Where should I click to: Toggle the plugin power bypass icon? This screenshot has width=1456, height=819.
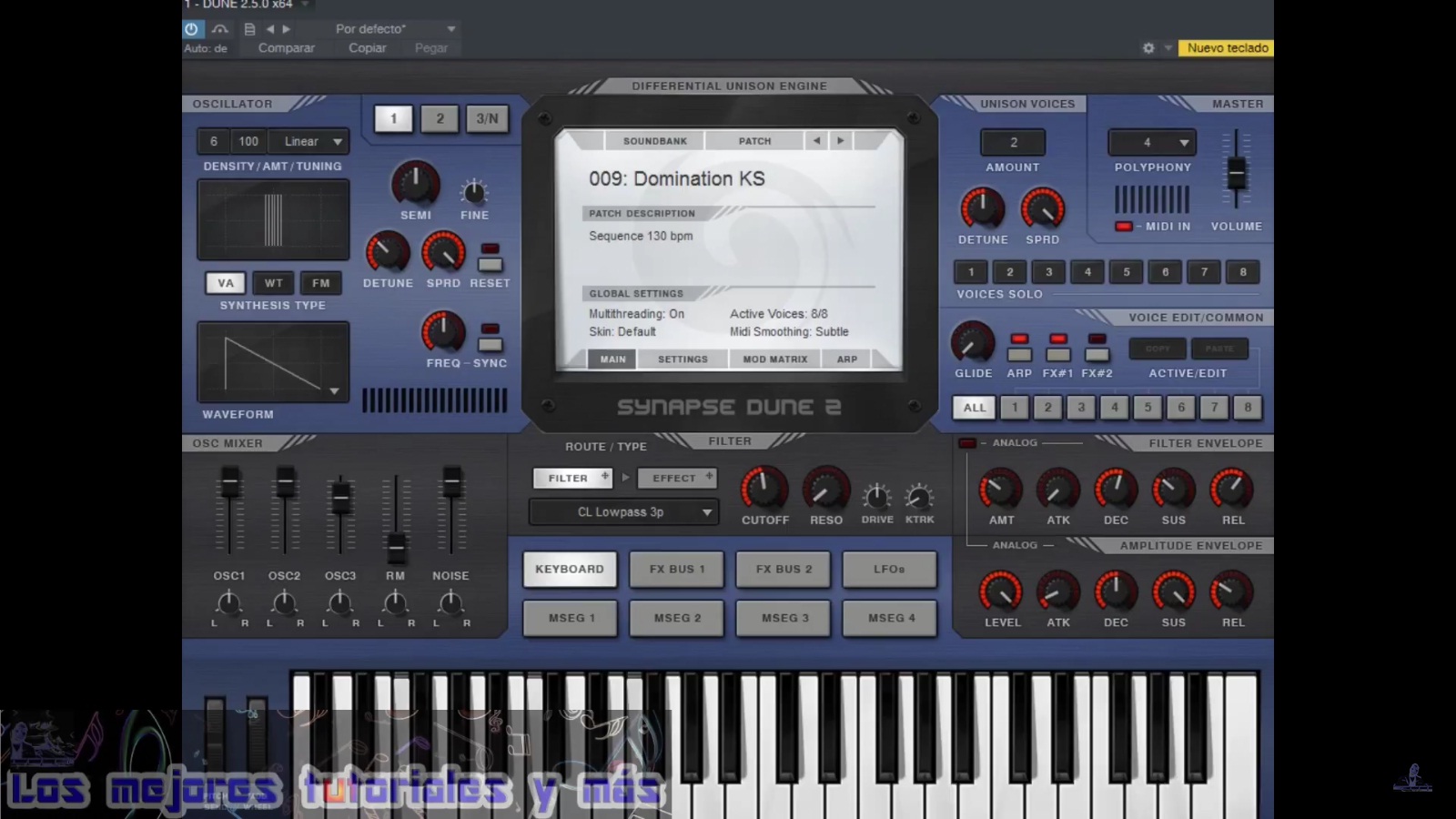191,29
